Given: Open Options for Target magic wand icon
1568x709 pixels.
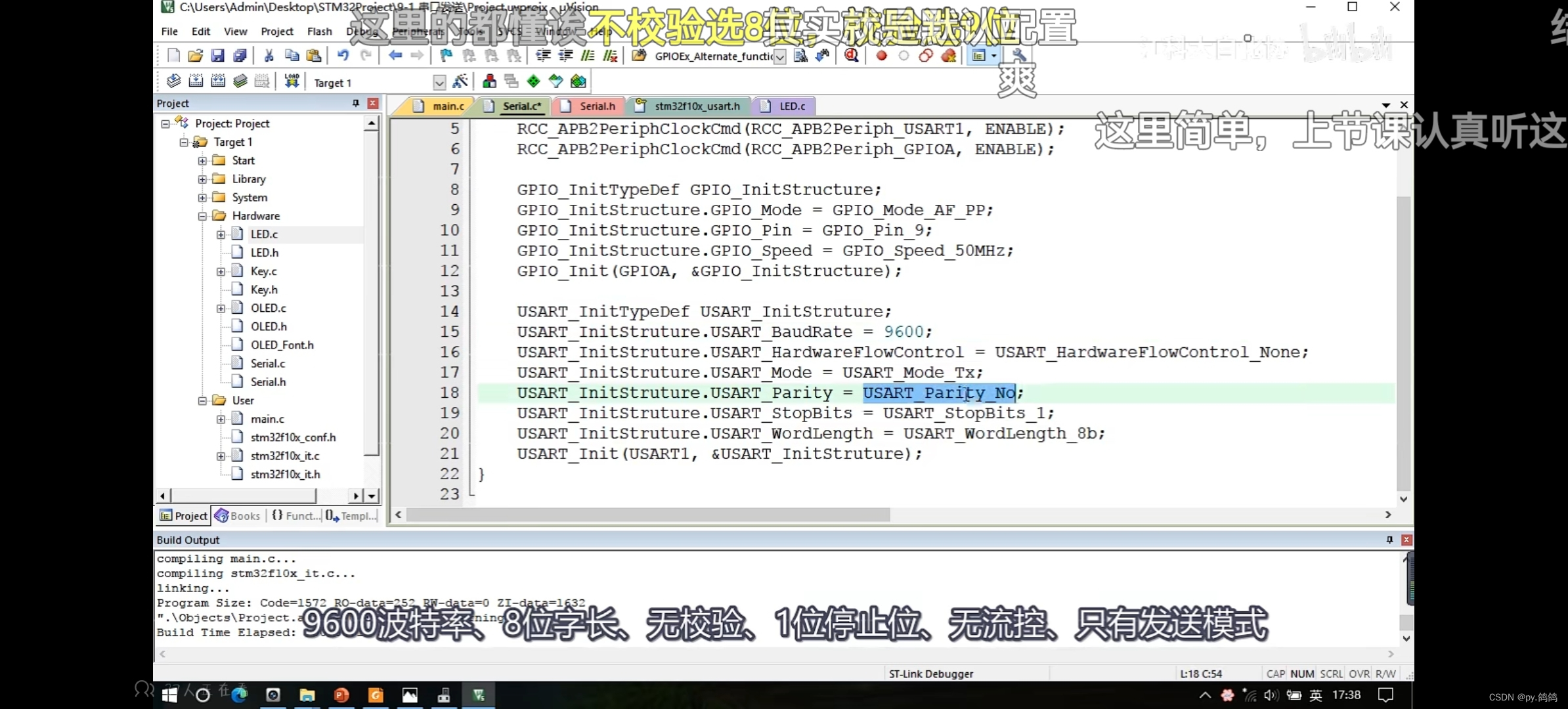Looking at the screenshot, I should tap(460, 81).
